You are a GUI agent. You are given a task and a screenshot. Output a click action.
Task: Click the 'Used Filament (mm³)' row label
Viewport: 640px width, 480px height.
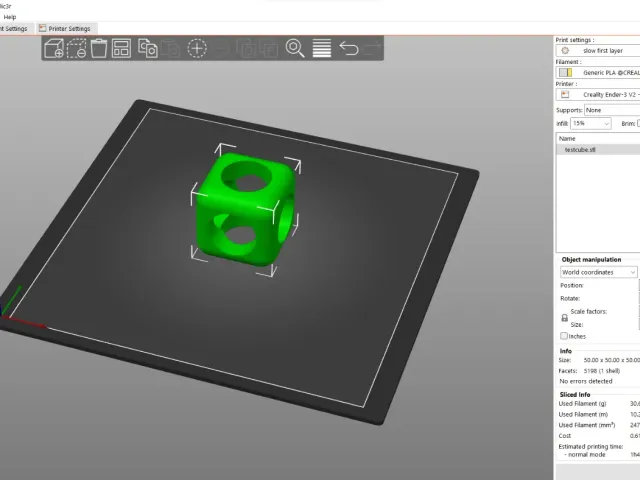click(587, 425)
